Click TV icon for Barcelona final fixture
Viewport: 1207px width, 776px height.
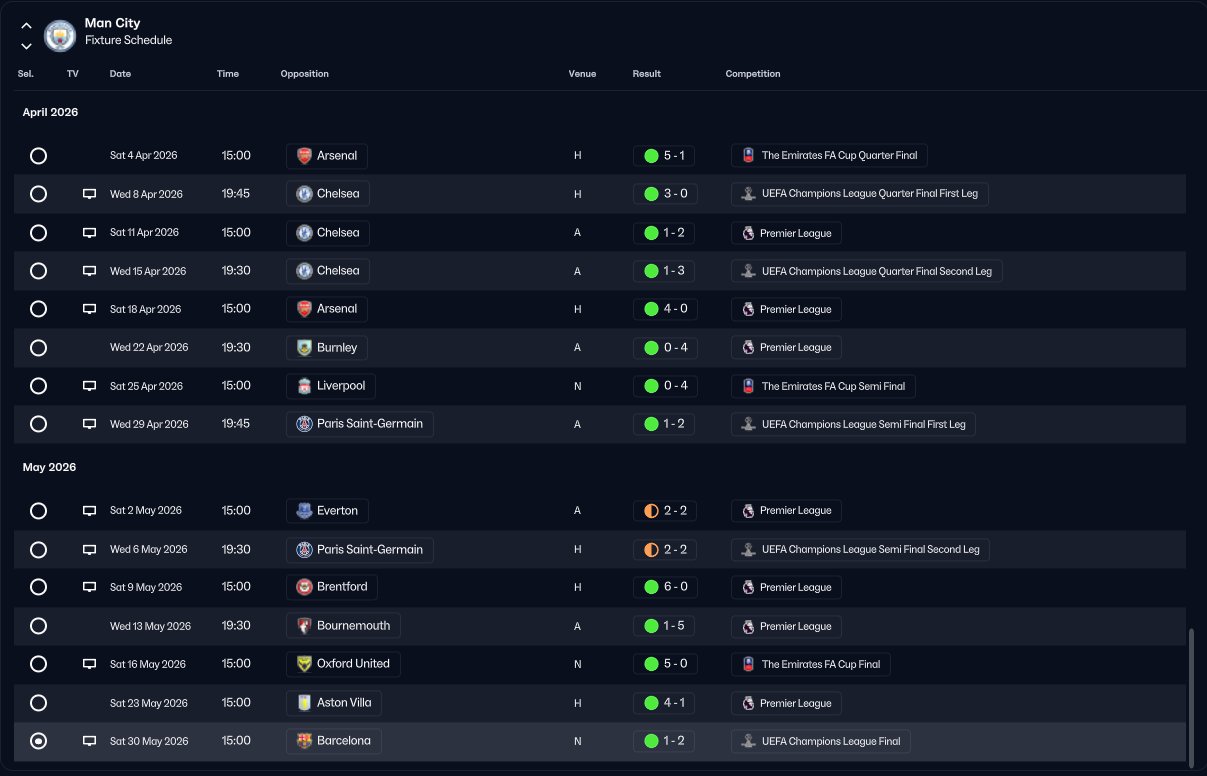[x=89, y=741]
